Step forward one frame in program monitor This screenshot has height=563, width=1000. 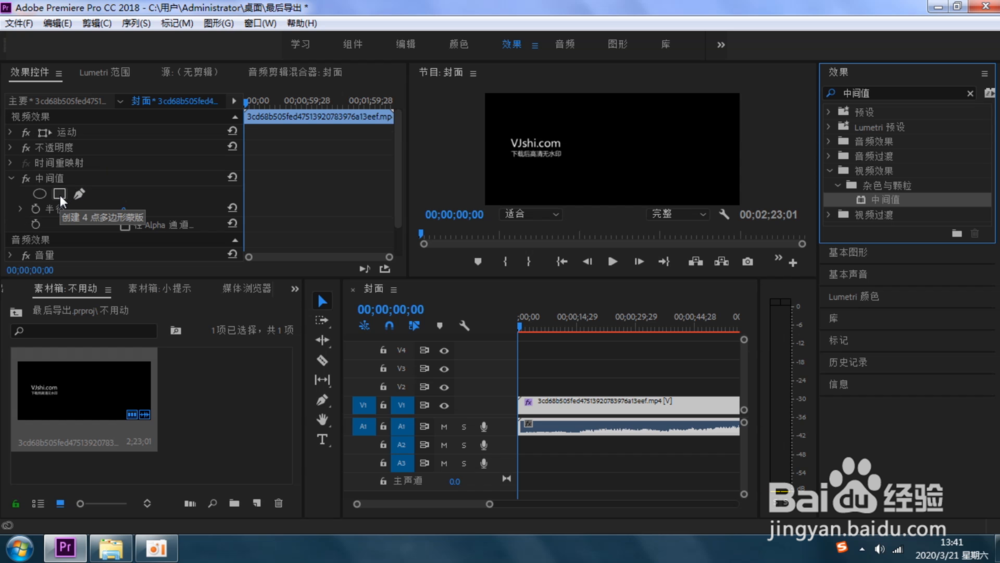click(638, 261)
